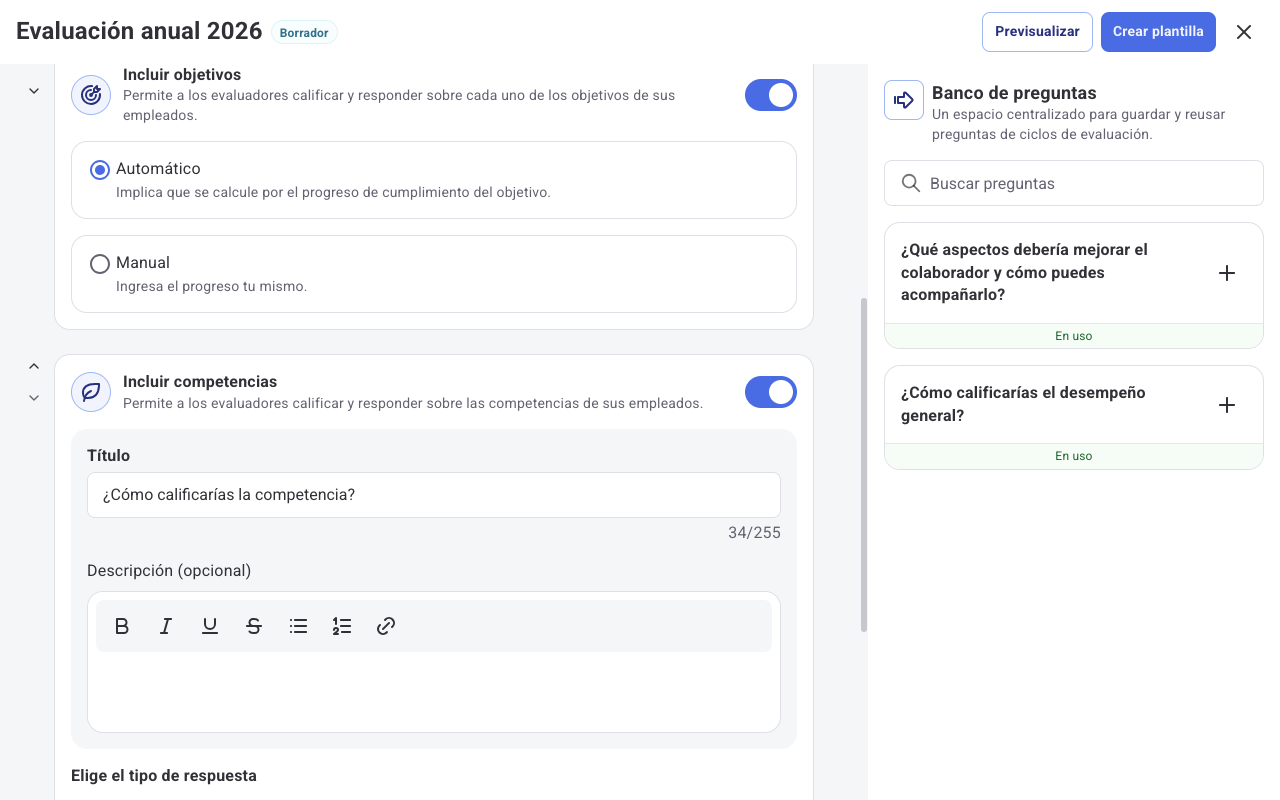Click the form's vertical scrollbar
1280x800 pixels.
(864, 465)
